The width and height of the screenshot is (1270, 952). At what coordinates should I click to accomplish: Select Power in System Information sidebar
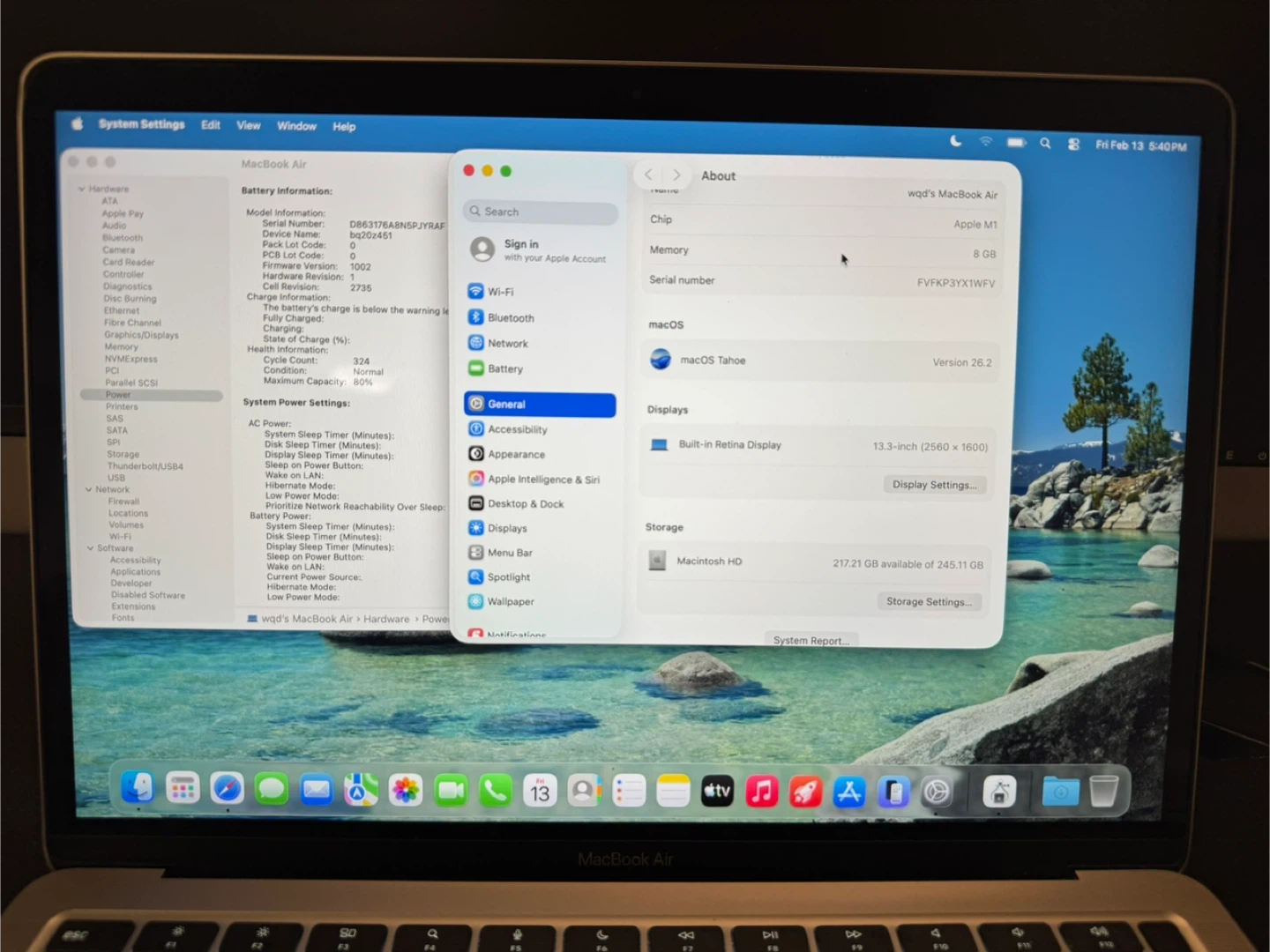[151, 395]
